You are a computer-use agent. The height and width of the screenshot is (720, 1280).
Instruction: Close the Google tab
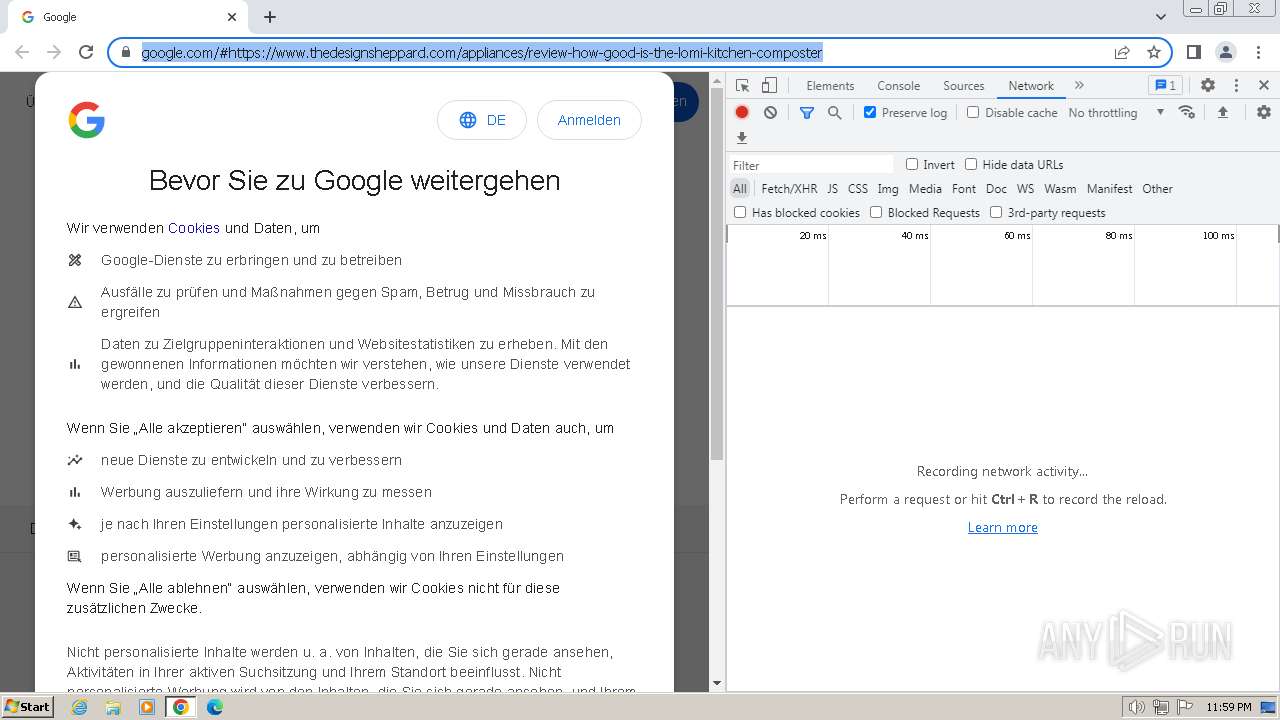pos(232,17)
